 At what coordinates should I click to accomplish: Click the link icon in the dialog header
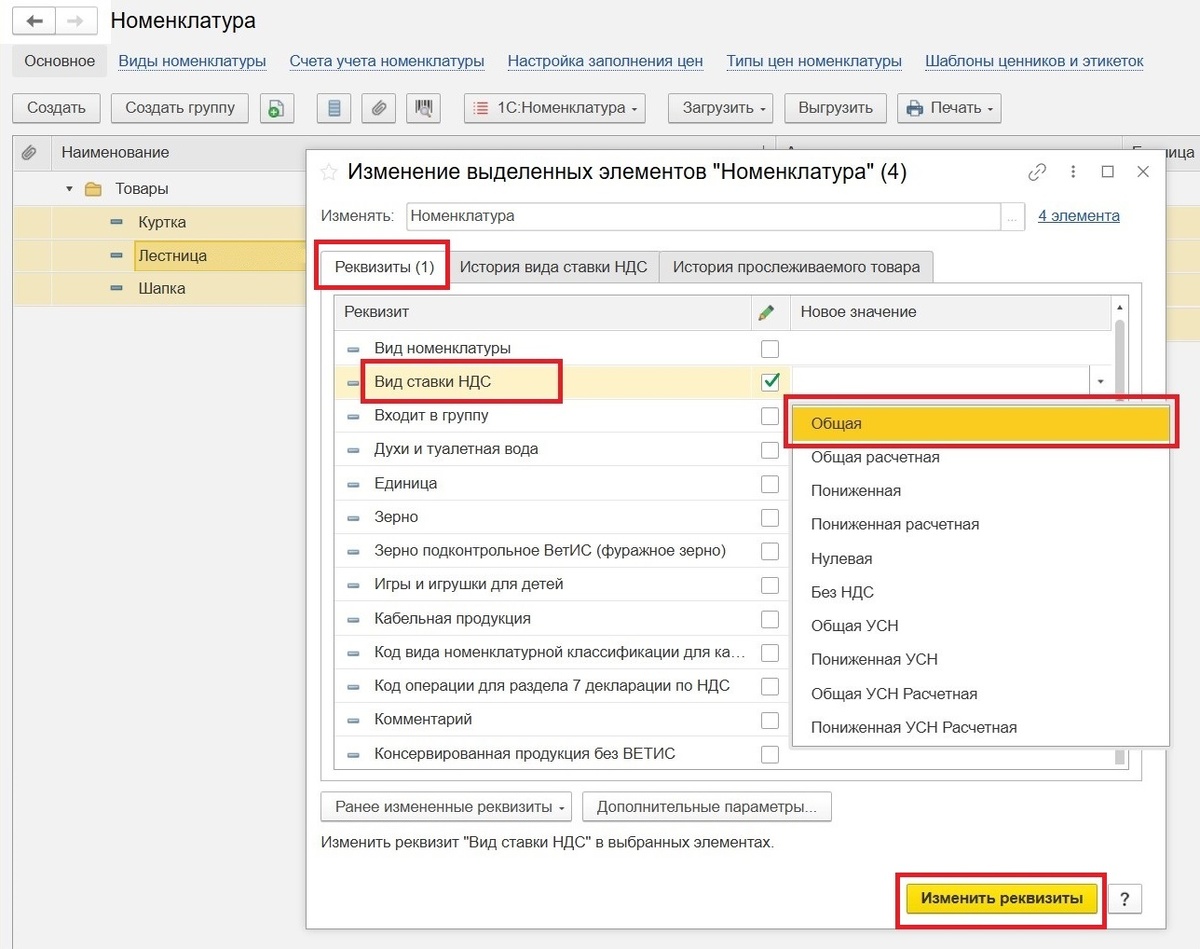[x=1037, y=172]
